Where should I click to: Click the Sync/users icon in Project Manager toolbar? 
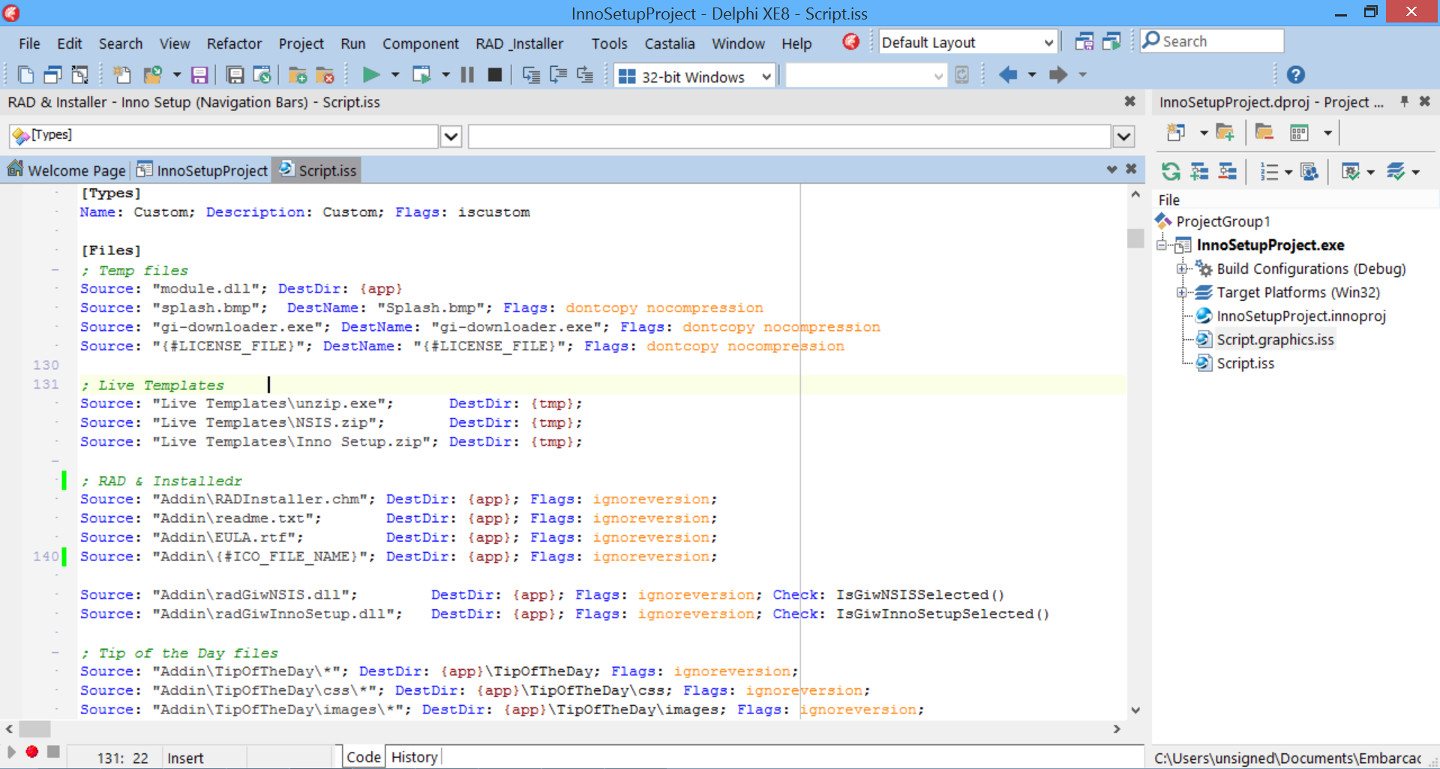click(x=1309, y=172)
